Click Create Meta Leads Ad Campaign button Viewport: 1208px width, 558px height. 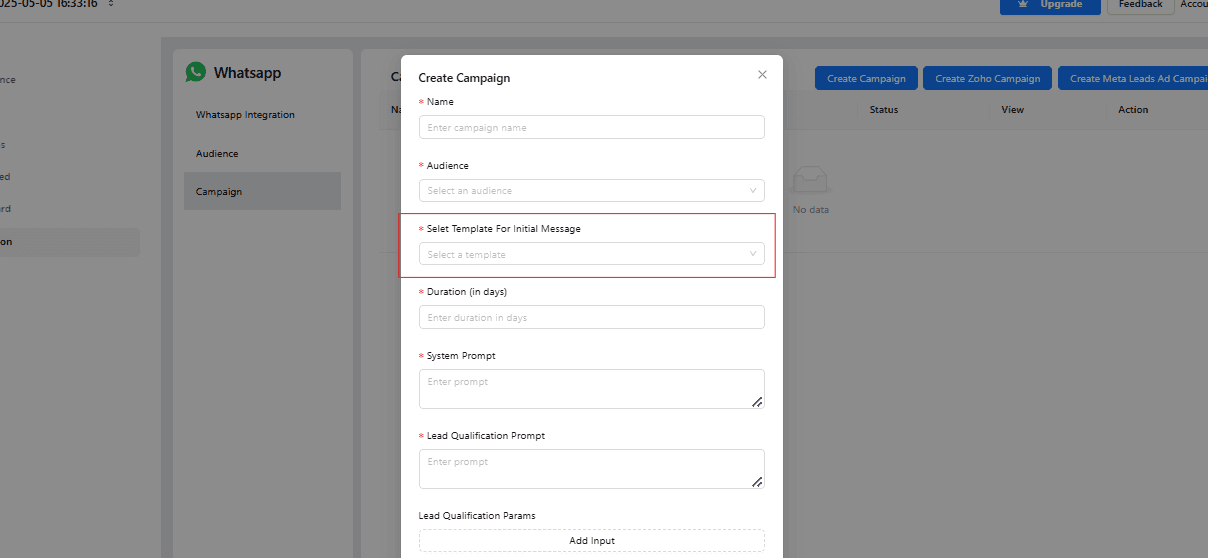[x=1135, y=79]
